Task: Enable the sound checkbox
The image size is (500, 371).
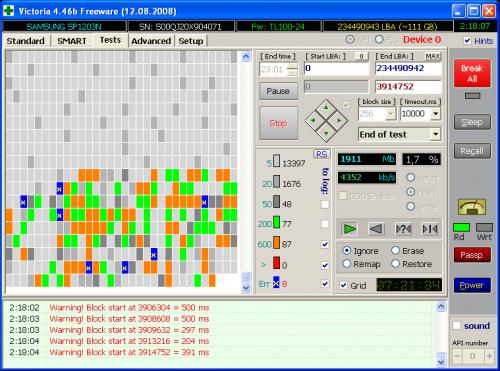Action: click(x=456, y=325)
